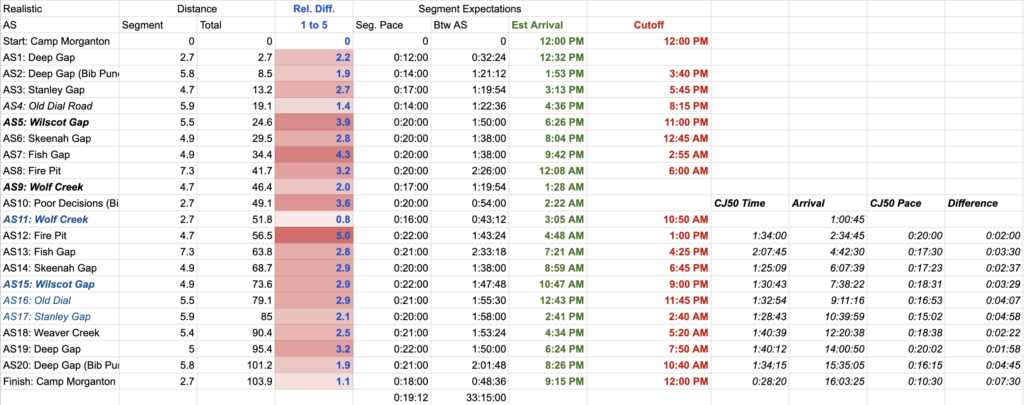Select the 'Finish: Camp Morganton' cell

pyautogui.click(x=59, y=381)
